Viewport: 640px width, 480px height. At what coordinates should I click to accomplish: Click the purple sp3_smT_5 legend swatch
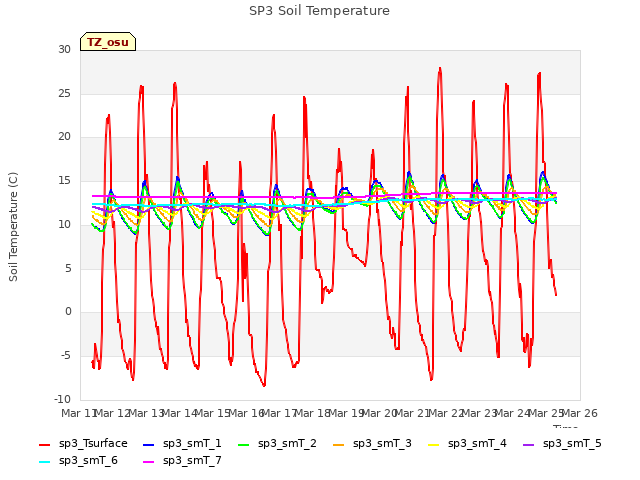[x=529, y=444]
